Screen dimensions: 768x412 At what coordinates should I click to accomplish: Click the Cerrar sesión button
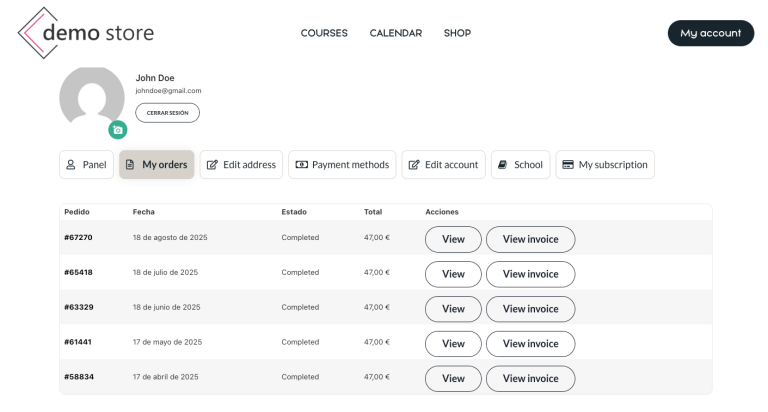click(167, 113)
